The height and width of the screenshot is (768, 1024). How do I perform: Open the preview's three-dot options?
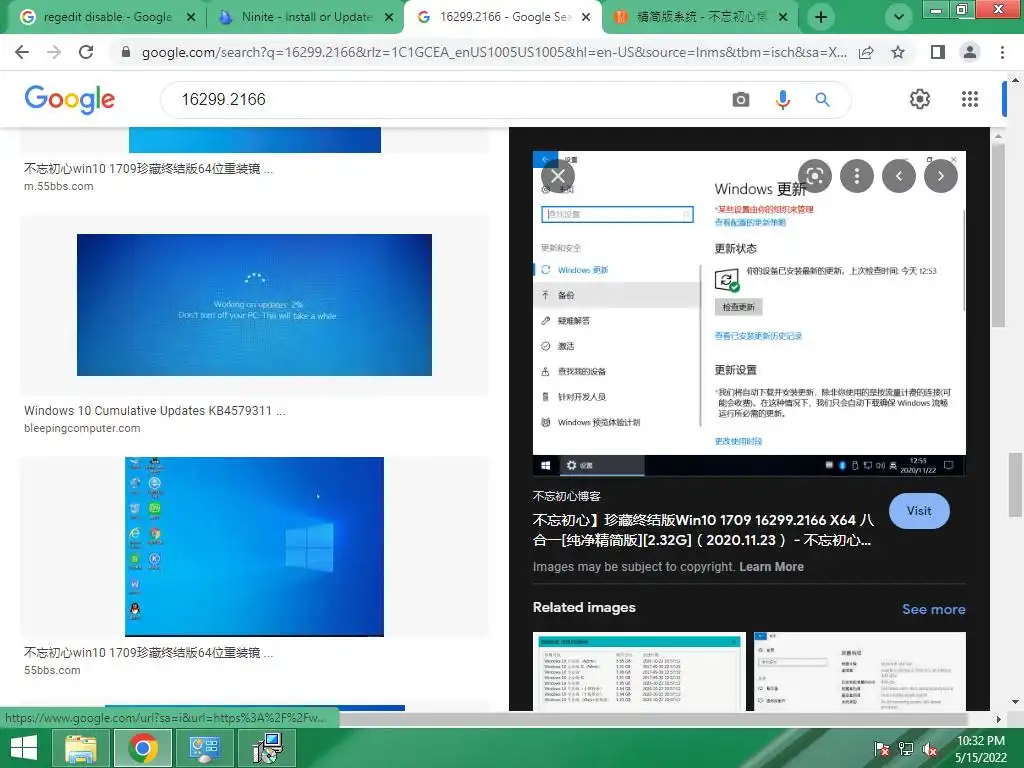pos(857,176)
